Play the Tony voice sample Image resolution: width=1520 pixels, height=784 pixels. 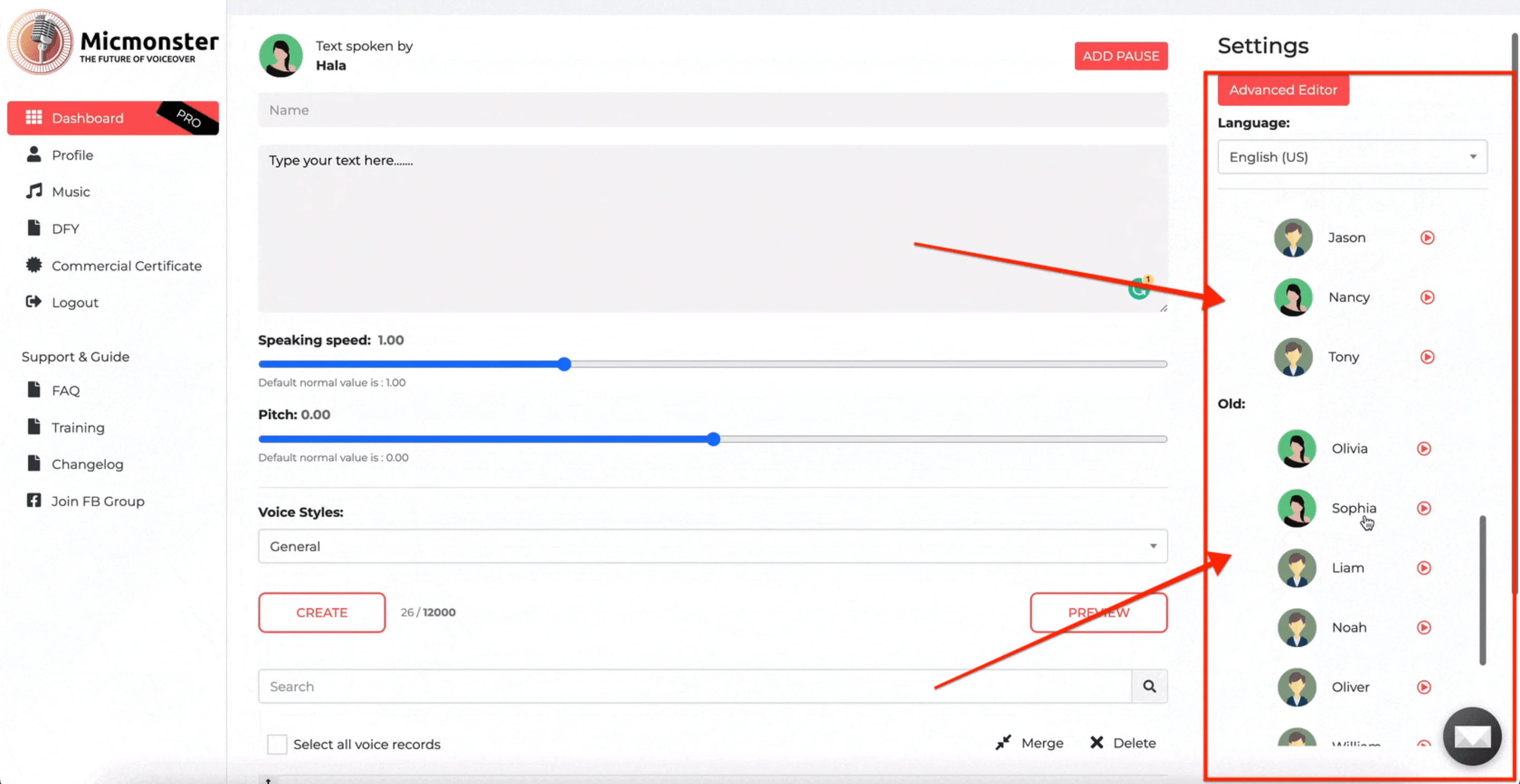(1427, 357)
